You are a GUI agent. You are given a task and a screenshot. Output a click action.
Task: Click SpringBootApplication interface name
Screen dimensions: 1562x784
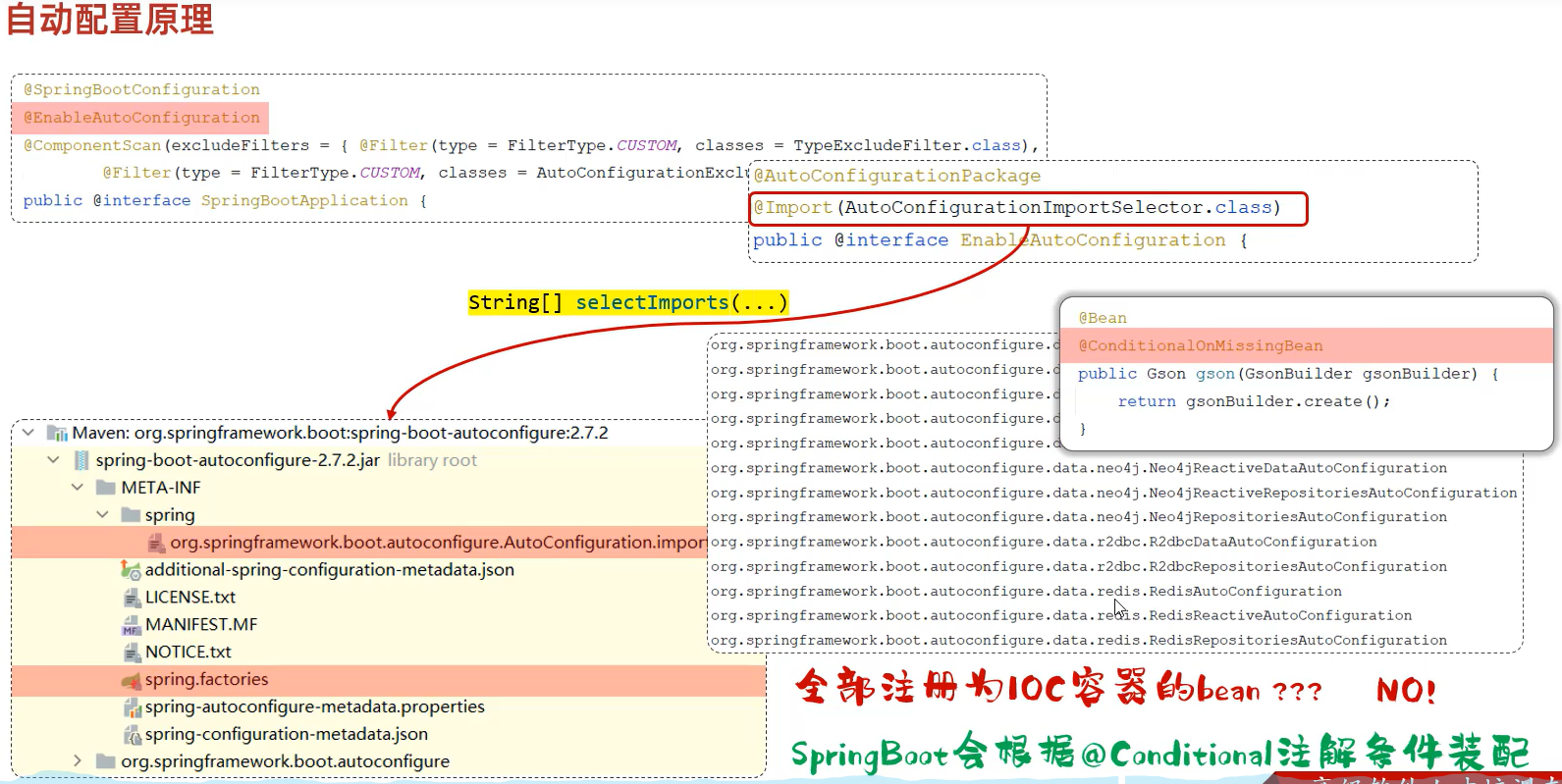click(x=304, y=200)
